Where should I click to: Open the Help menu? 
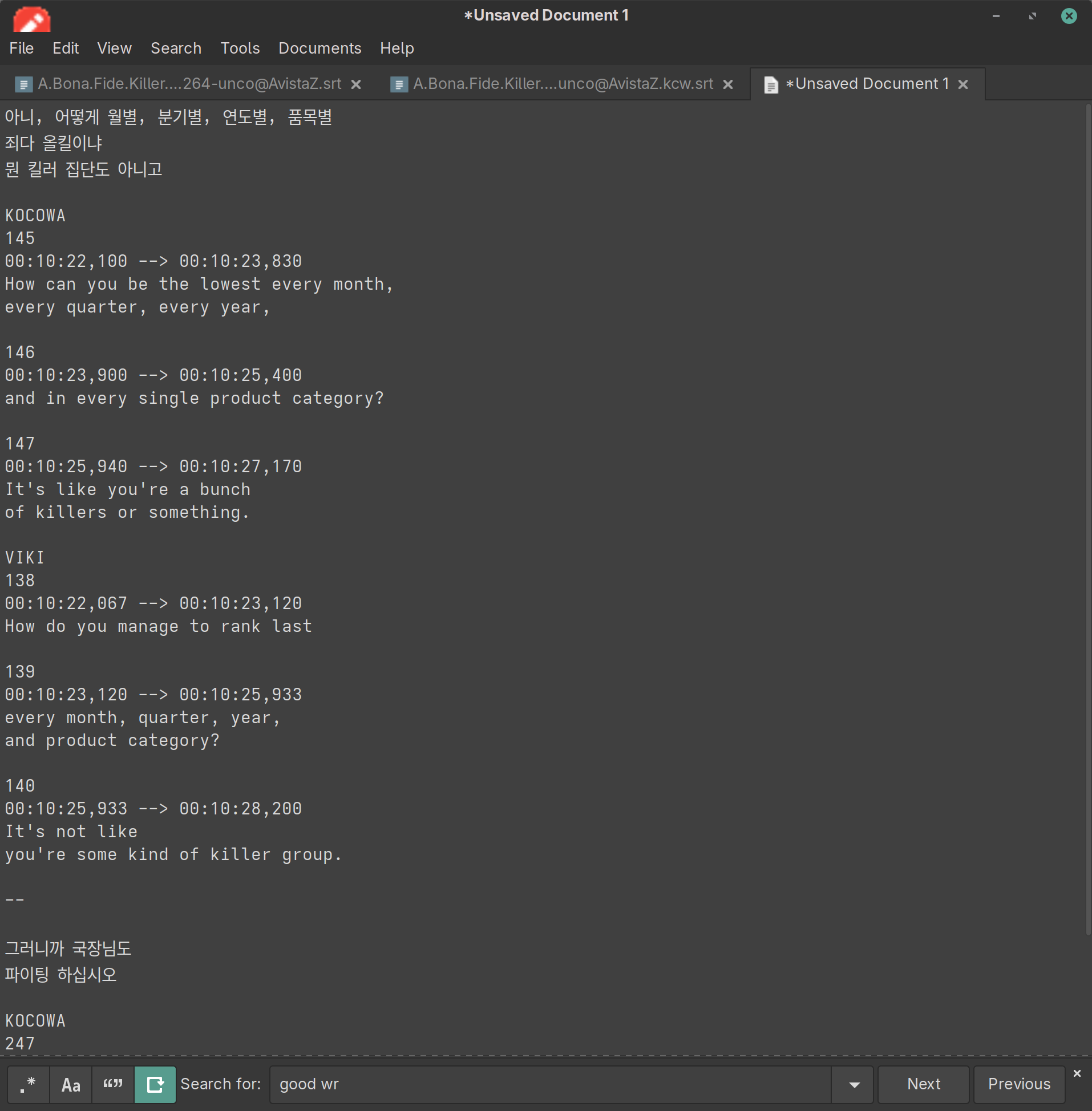[x=397, y=48]
